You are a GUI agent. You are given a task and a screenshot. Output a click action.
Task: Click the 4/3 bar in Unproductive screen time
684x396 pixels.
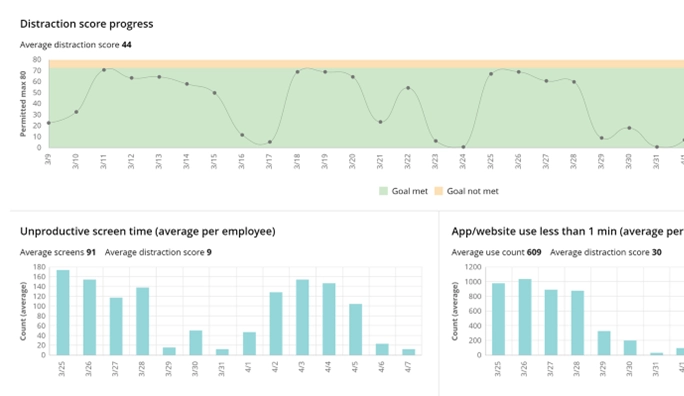point(302,317)
